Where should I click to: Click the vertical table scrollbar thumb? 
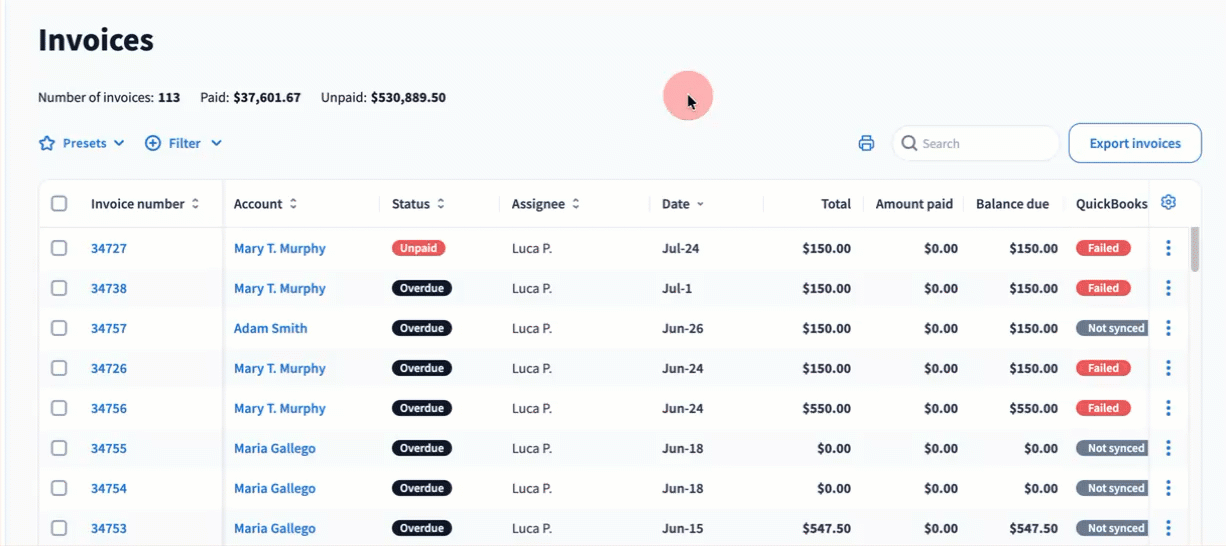[x=1195, y=249]
